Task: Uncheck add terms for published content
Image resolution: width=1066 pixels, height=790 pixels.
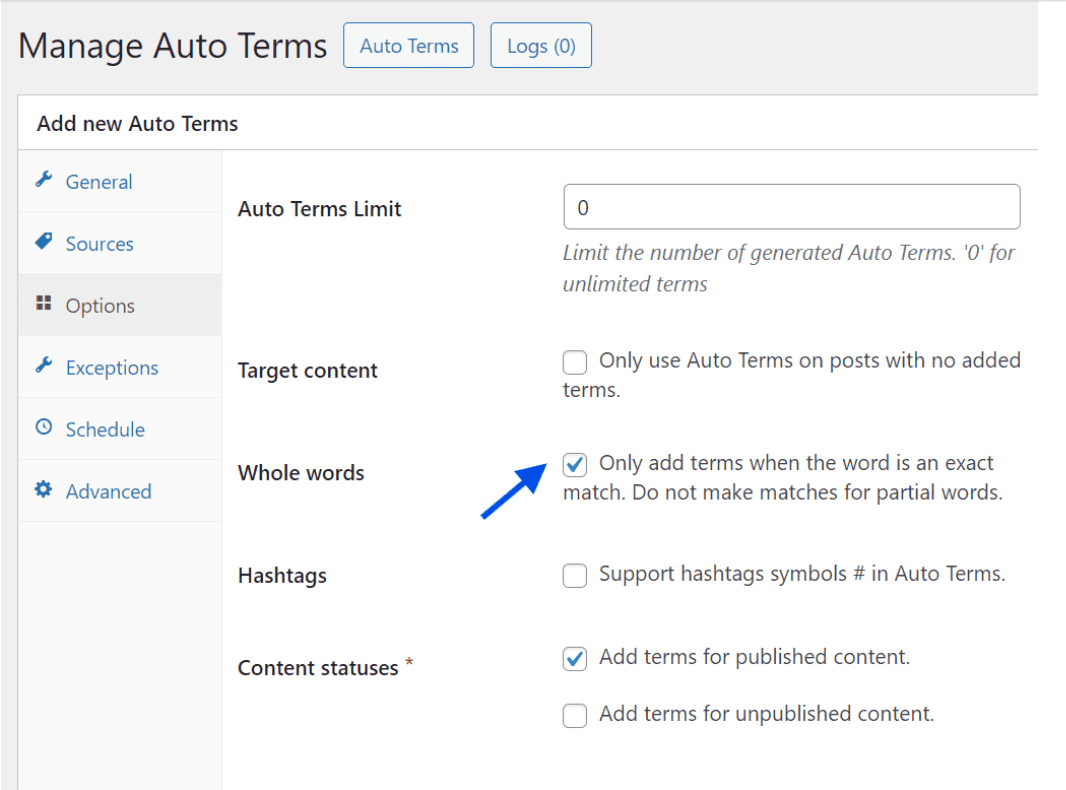Action: (x=574, y=658)
